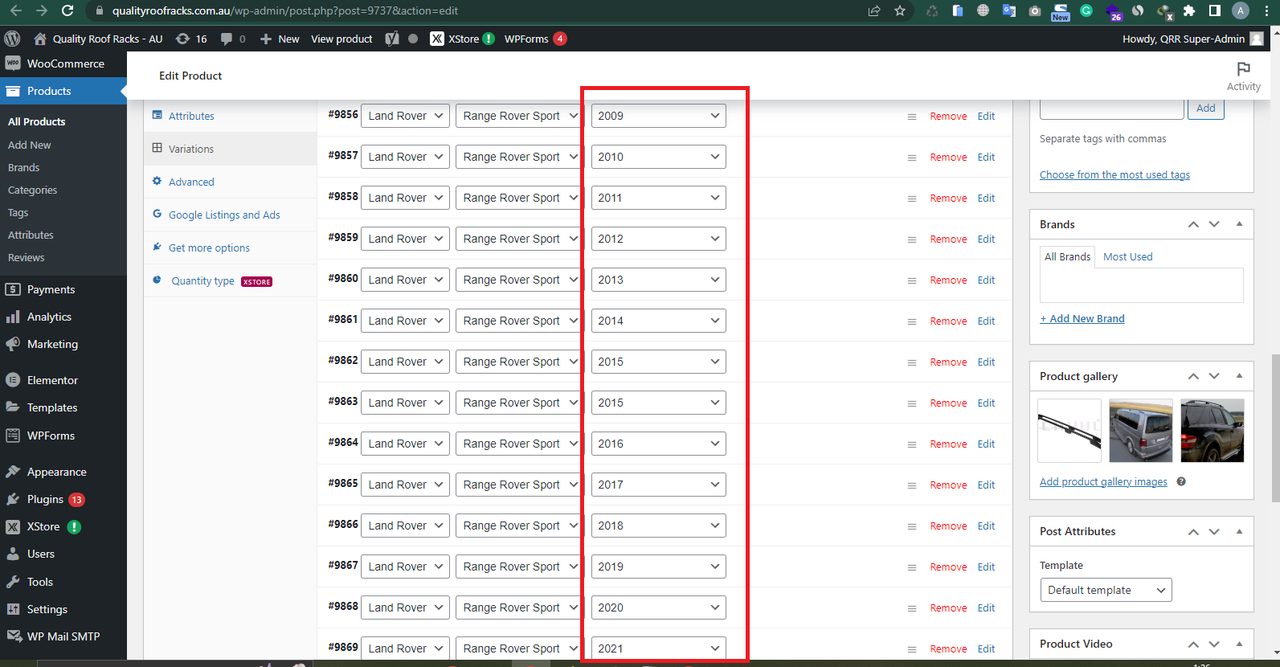Open Add New product page
1280x667 pixels.
pyautogui.click(x=29, y=145)
